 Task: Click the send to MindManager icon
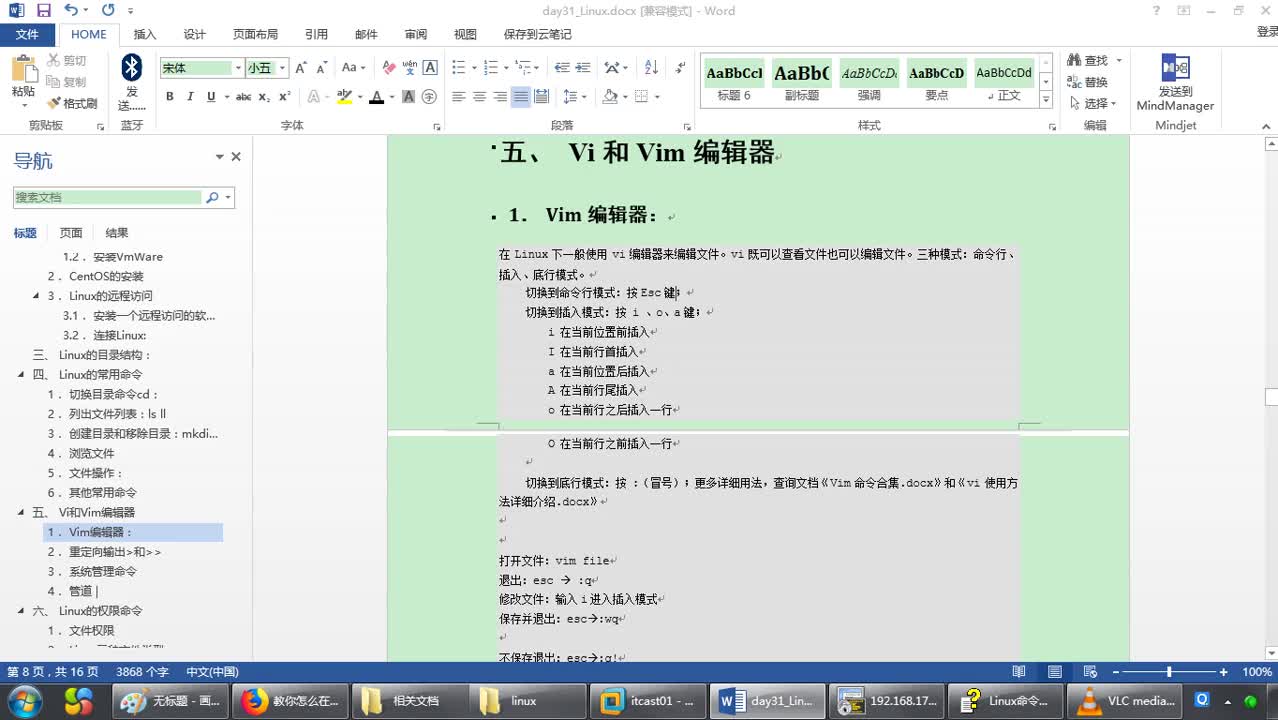(x=1175, y=68)
